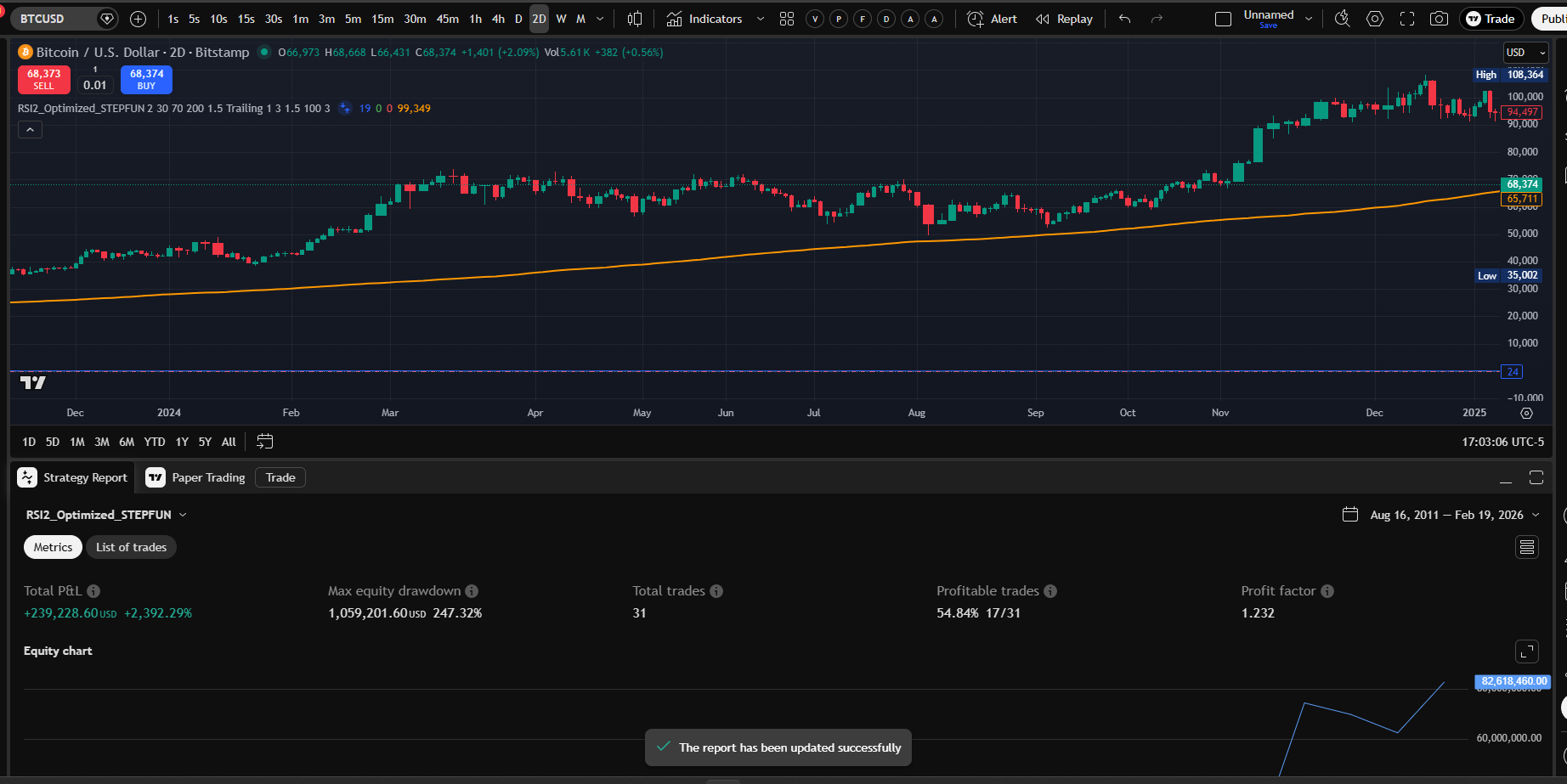This screenshot has height=784, width=1567.
Task: Open the quick search magnifier icon
Action: coord(1342,18)
